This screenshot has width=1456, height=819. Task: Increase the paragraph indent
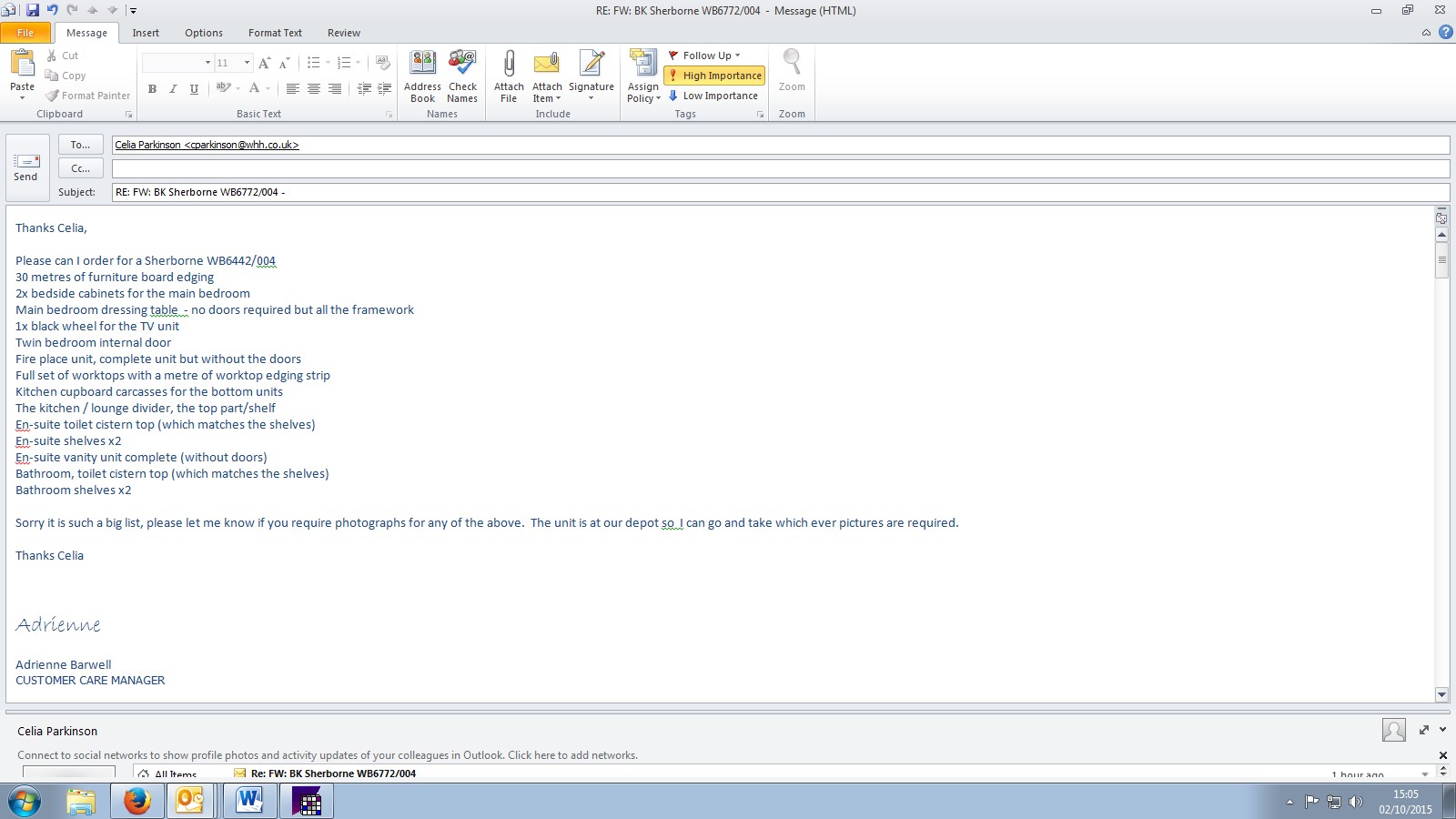coord(385,88)
